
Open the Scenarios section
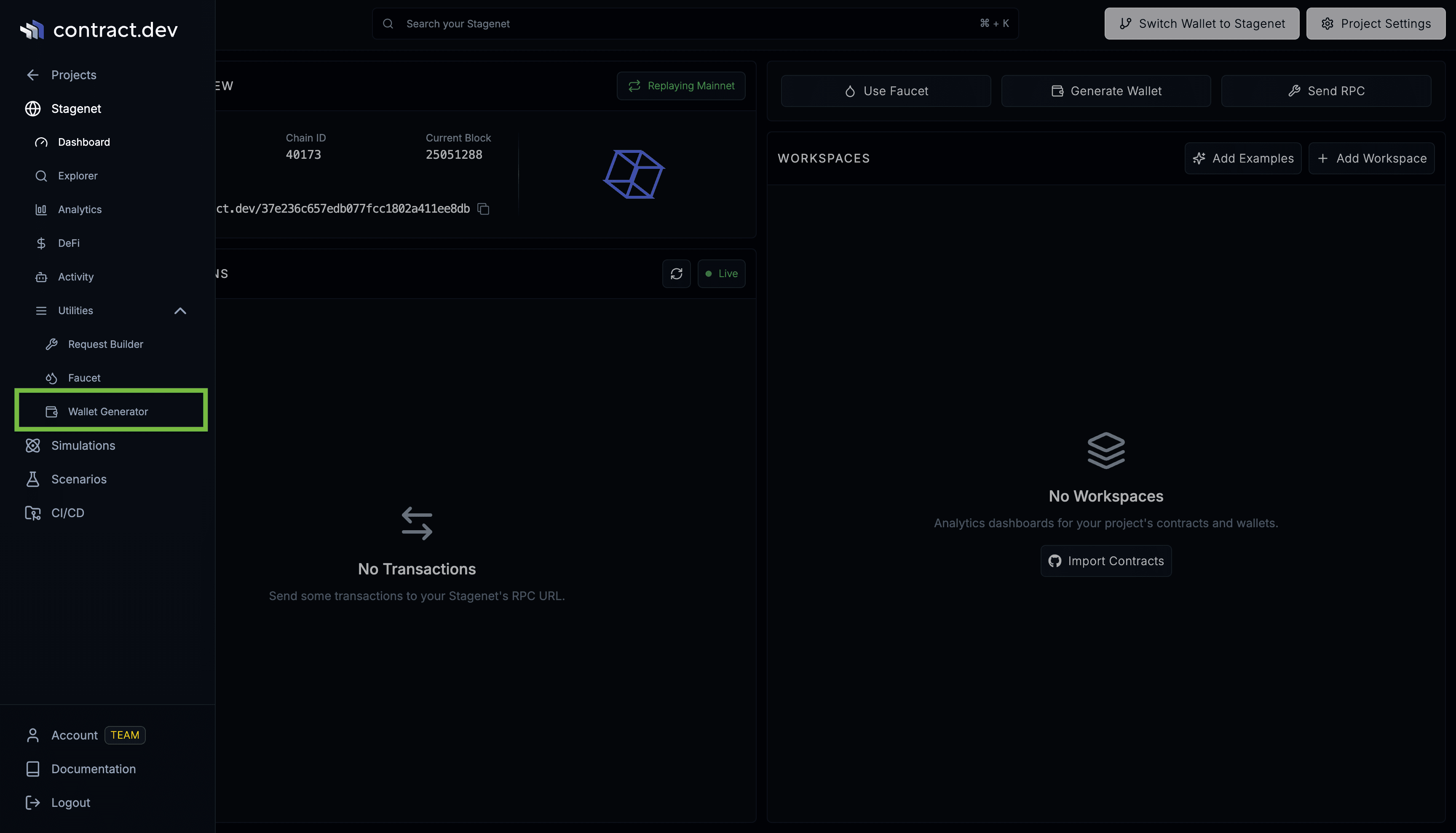click(79, 479)
